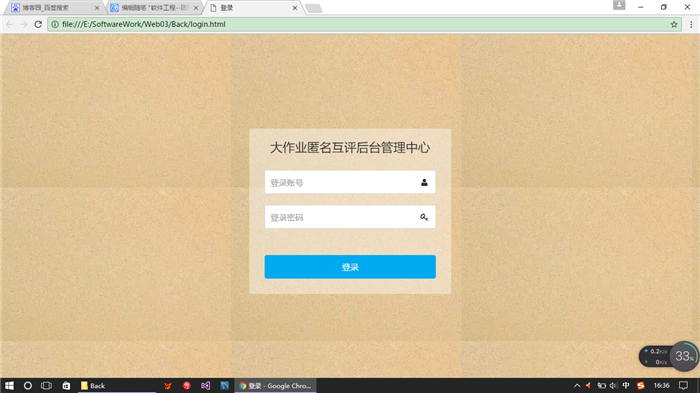Image resolution: width=700 pixels, height=393 pixels.
Task: Bookmark this page with the star icon
Action: click(x=674, y=25)
